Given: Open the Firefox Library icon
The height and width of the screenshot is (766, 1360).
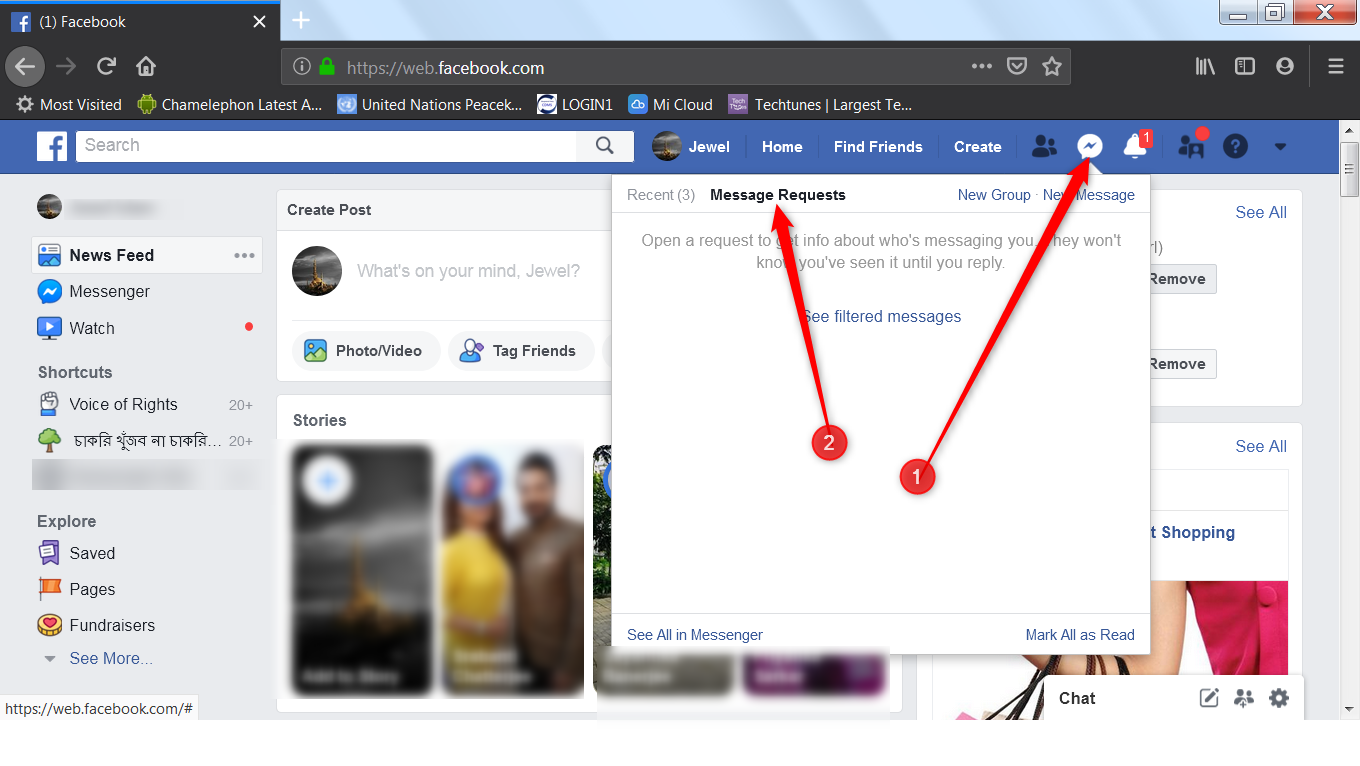Looking at the screenshot, I should [1205, 67].
